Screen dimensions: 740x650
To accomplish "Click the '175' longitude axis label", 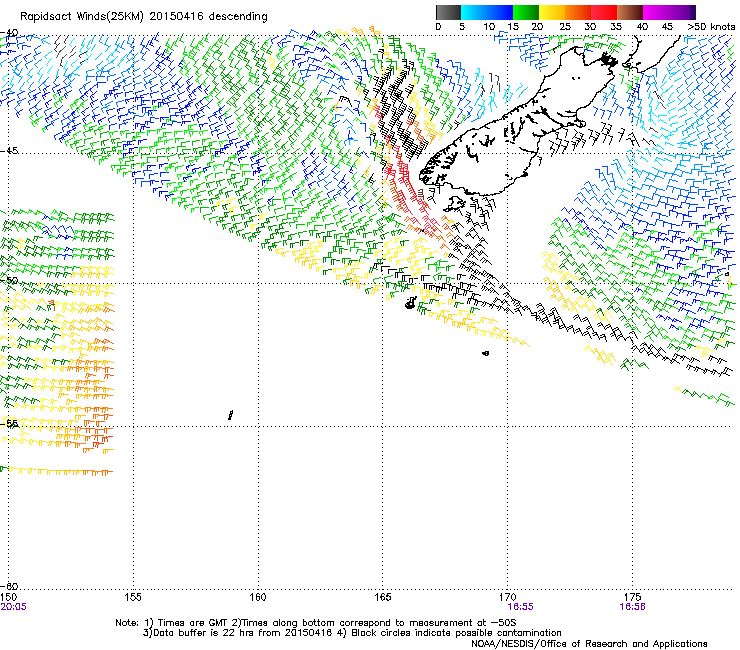I will pos(632,597).
